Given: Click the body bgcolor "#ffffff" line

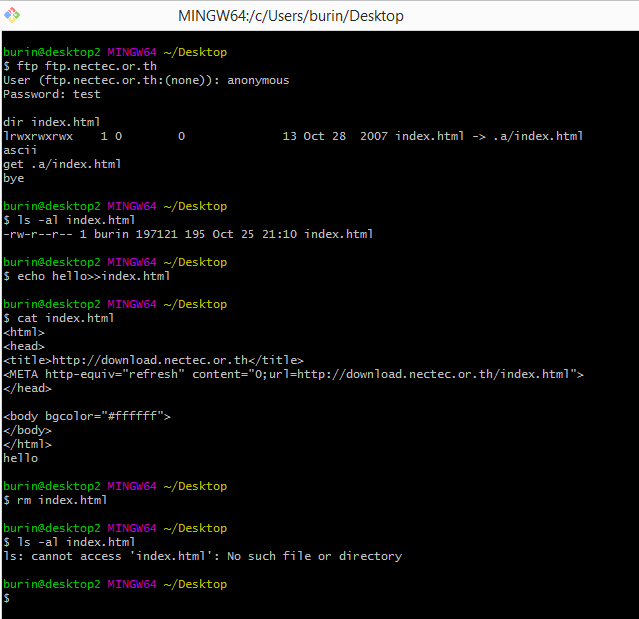Looking at the screenshot, I should point(87,416).
